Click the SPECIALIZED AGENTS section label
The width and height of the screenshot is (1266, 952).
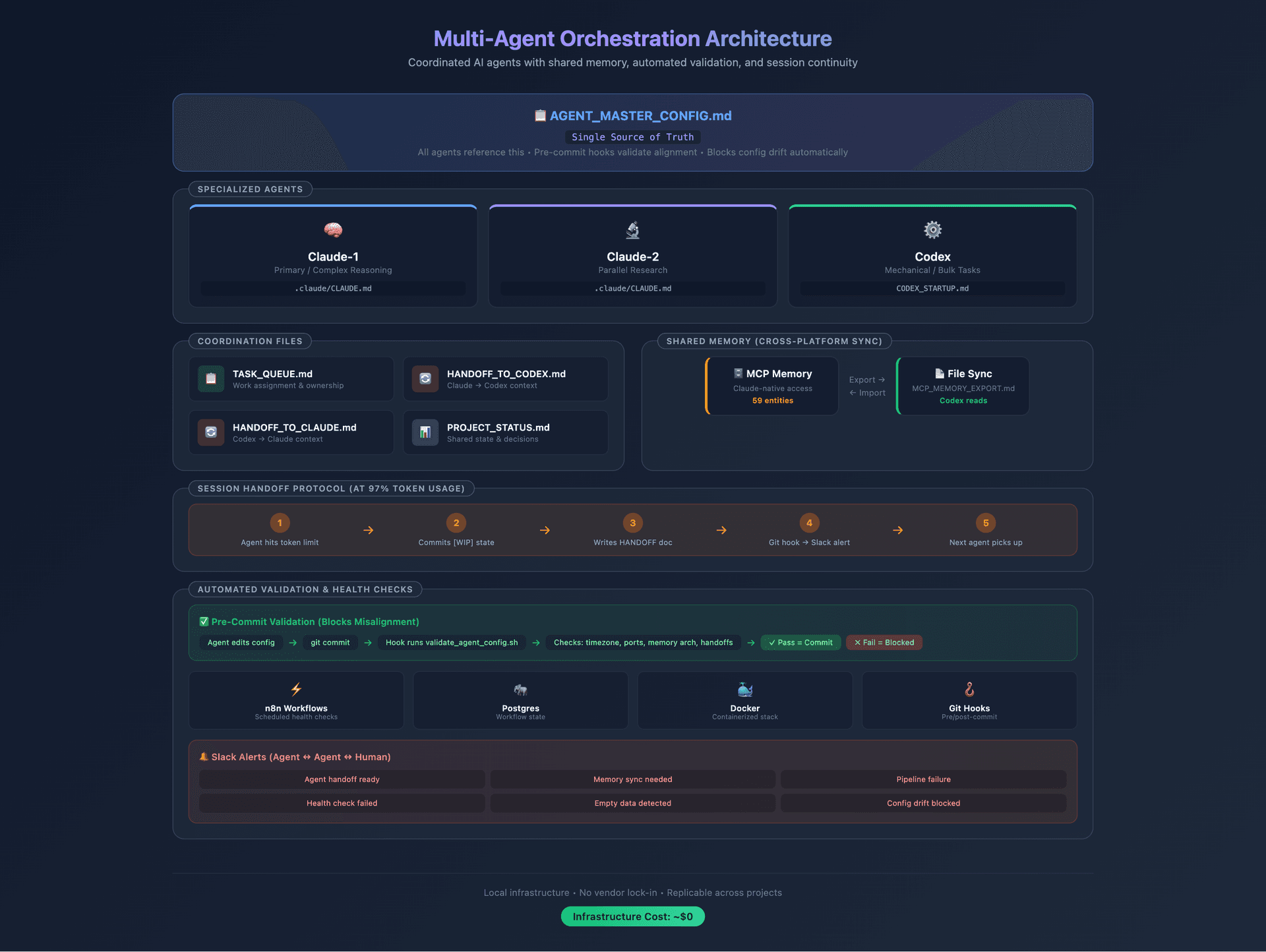[x=251, y=189]
